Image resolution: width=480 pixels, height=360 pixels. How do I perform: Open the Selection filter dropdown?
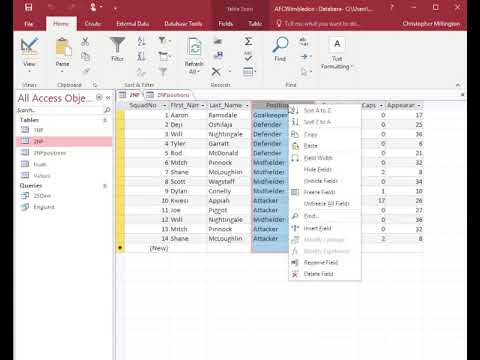tap(165, 41)
